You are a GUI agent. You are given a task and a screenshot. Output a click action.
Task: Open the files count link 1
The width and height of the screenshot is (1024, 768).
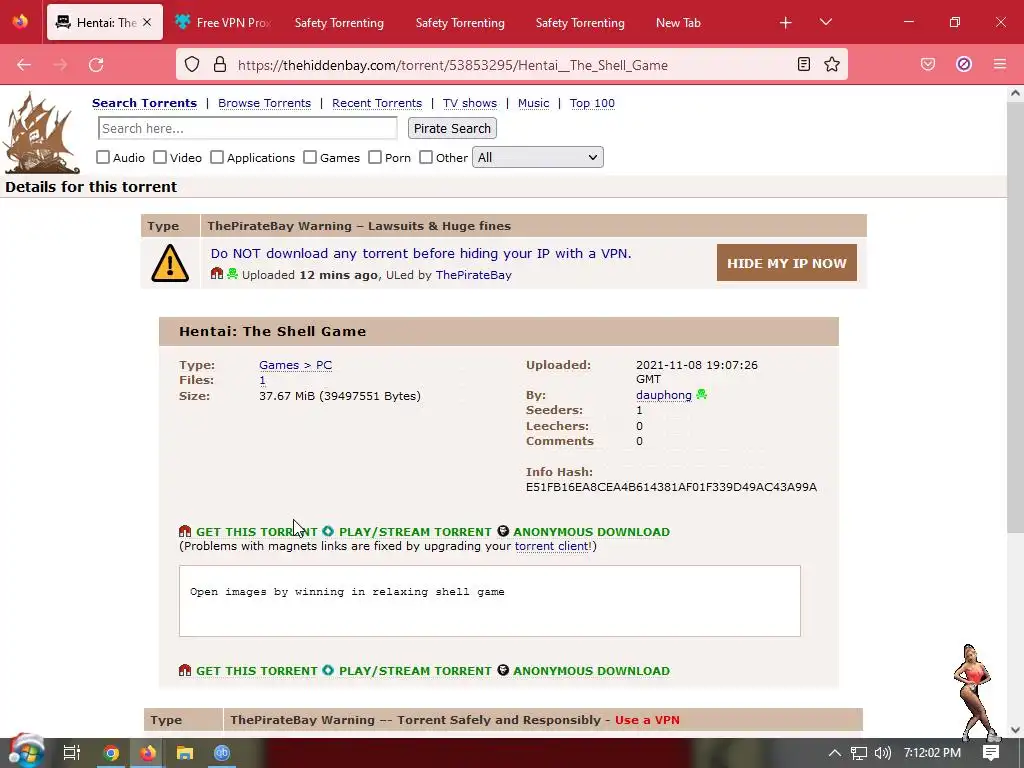[x=262, y=380]
